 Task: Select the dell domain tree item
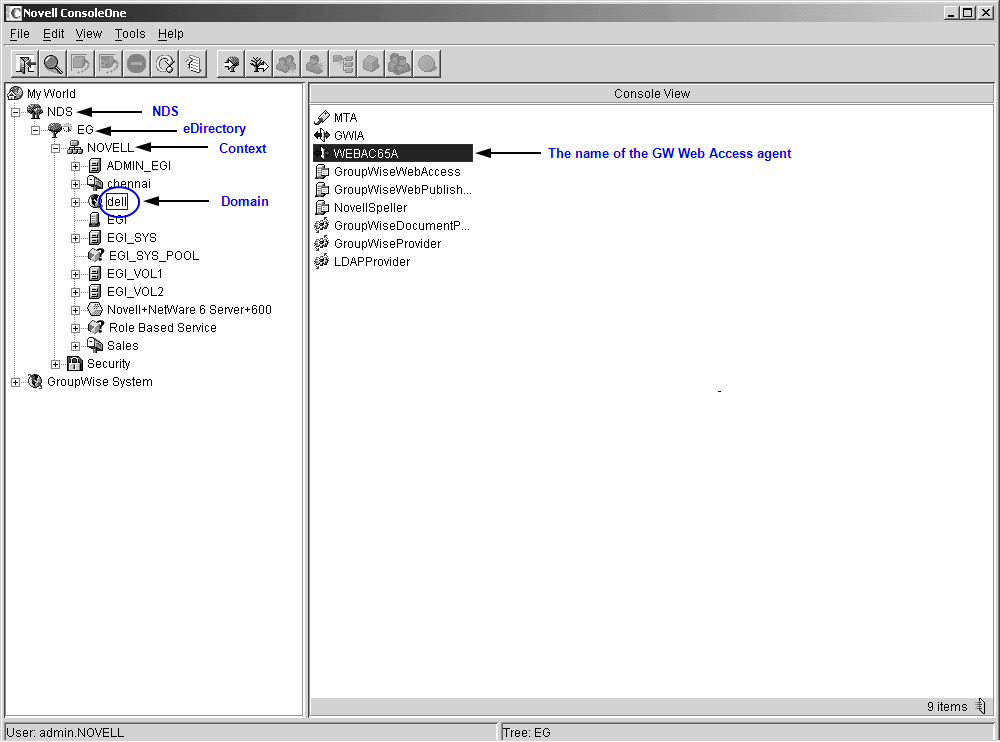(x=117, y=202)
